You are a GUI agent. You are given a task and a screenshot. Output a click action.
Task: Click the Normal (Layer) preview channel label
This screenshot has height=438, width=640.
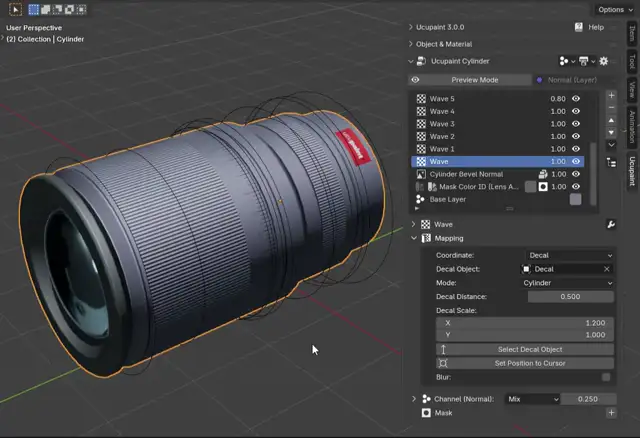coord(572,80)
